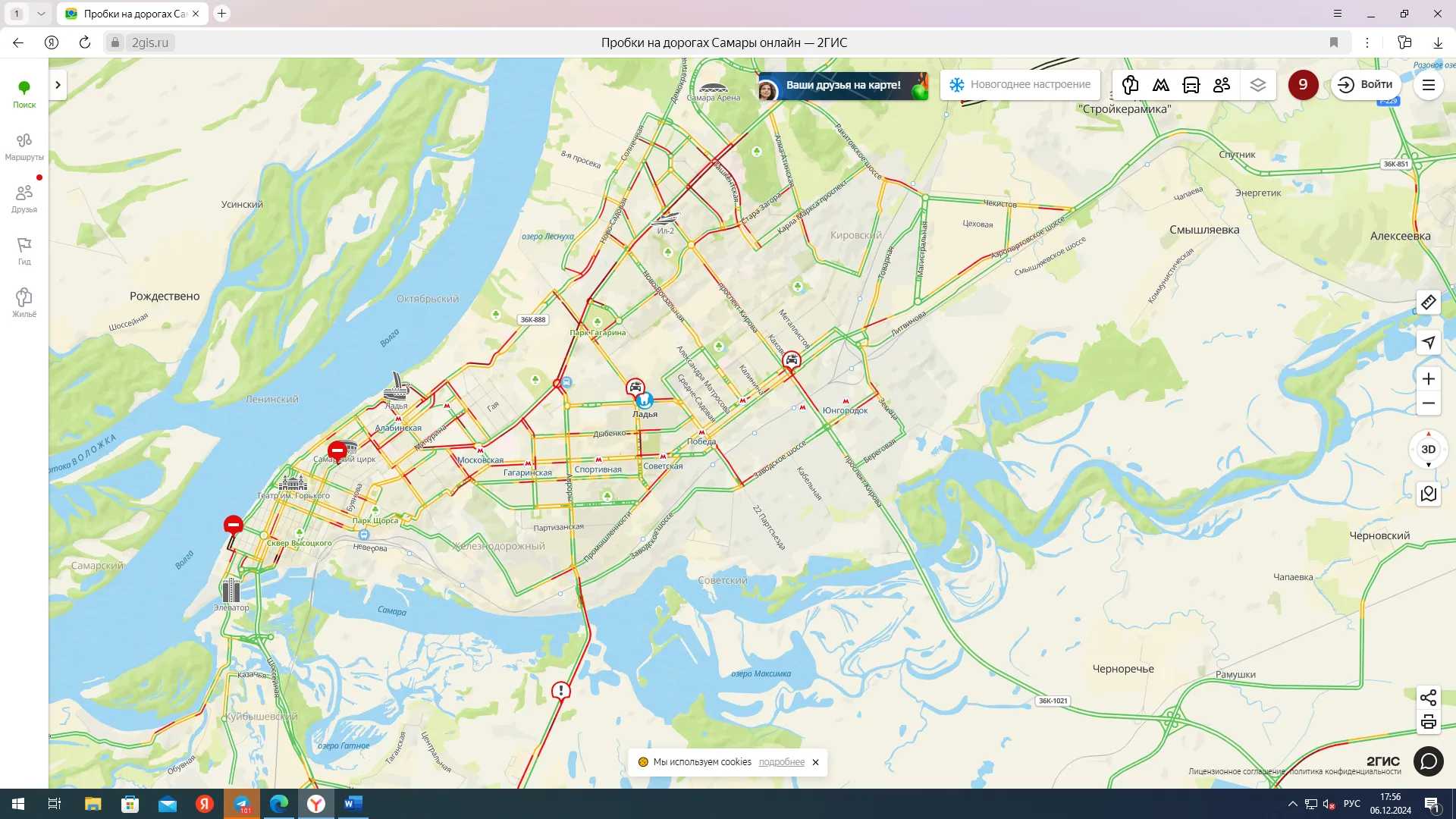Screen dimensions: 1456x819
Task: Toggle 3D map view
Action: point(1428,450)
